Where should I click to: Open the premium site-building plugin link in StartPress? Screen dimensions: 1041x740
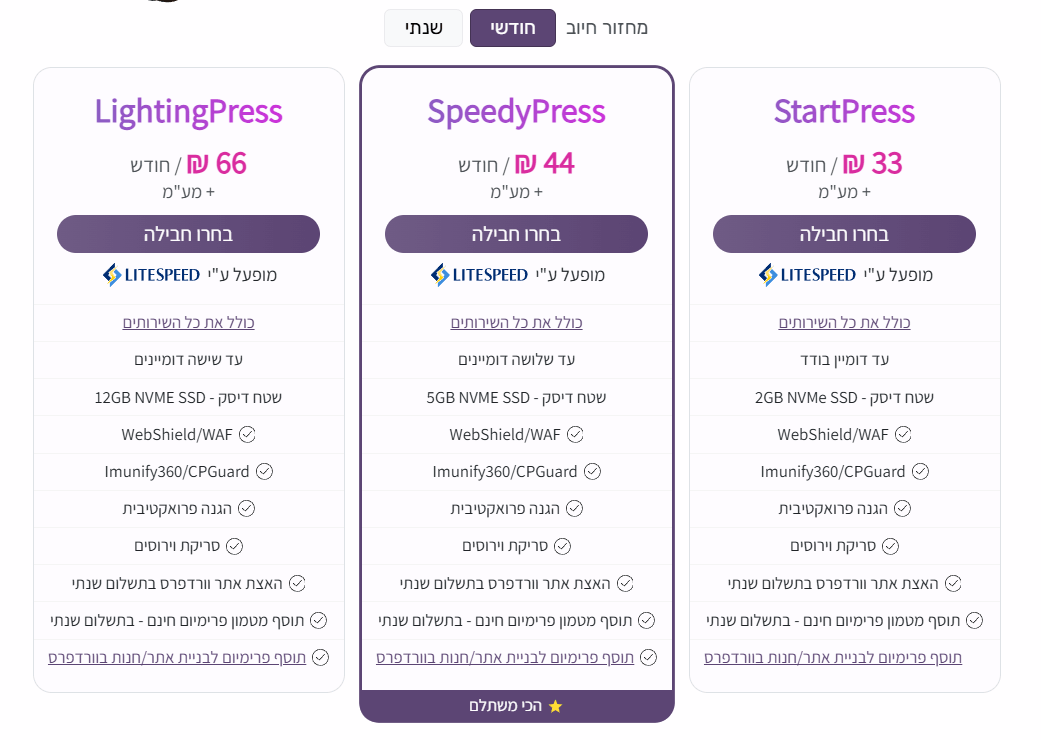(x=833, y=658)
